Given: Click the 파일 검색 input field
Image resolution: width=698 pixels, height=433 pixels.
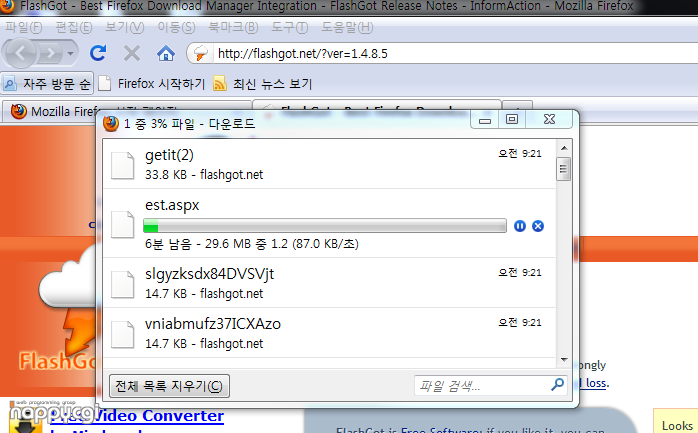Looking at the screenshot, I should (483, 385).
